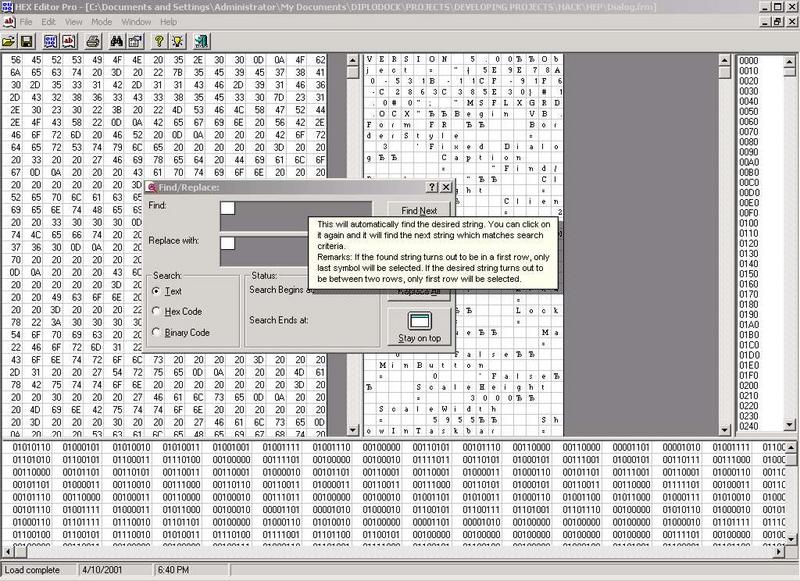Screen dimensions: 800x581
Task: Open Find with the binoculars icon
Action: click(117, 41)
